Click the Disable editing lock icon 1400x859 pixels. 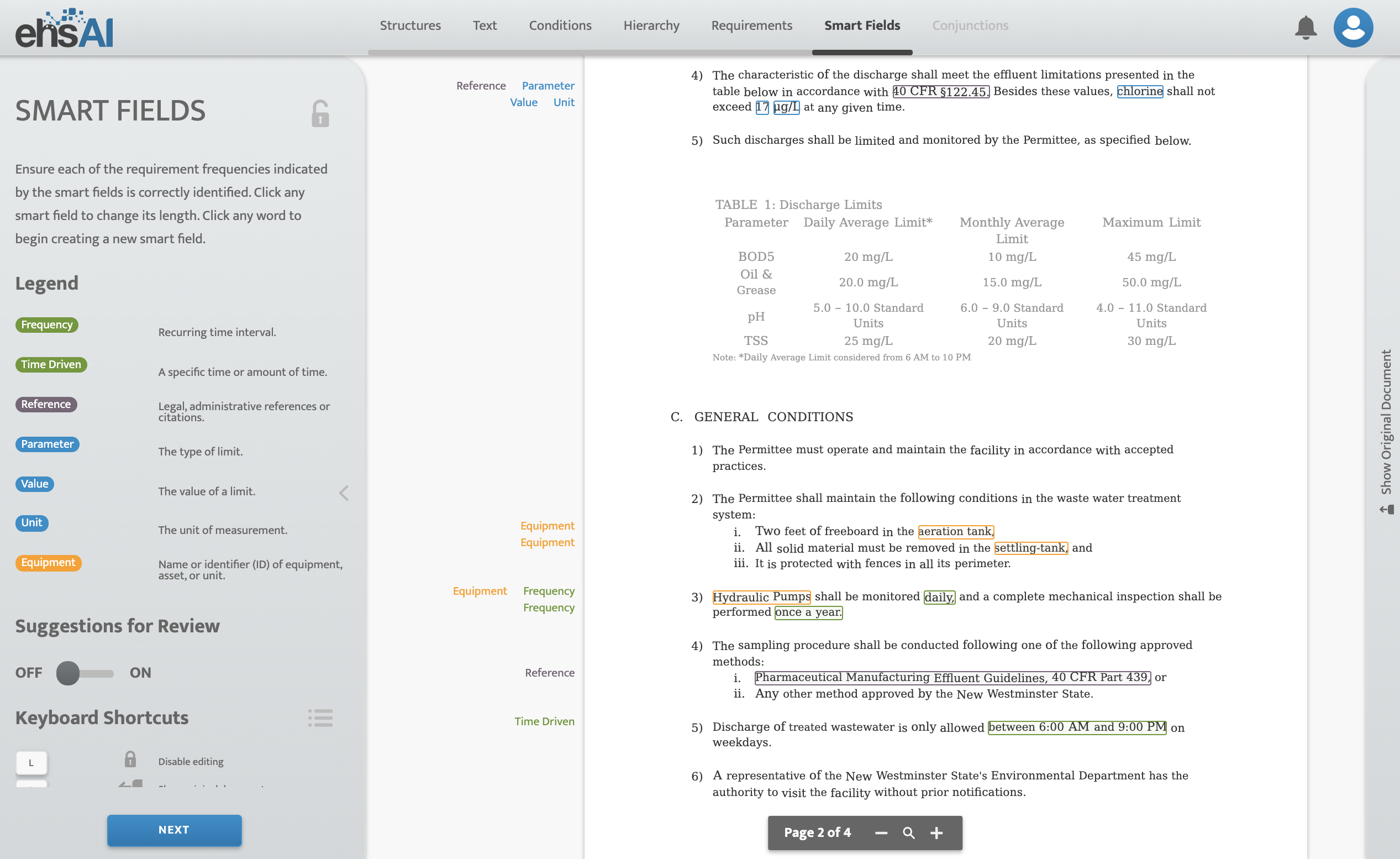pyautogui.click(x=130, y=759)
